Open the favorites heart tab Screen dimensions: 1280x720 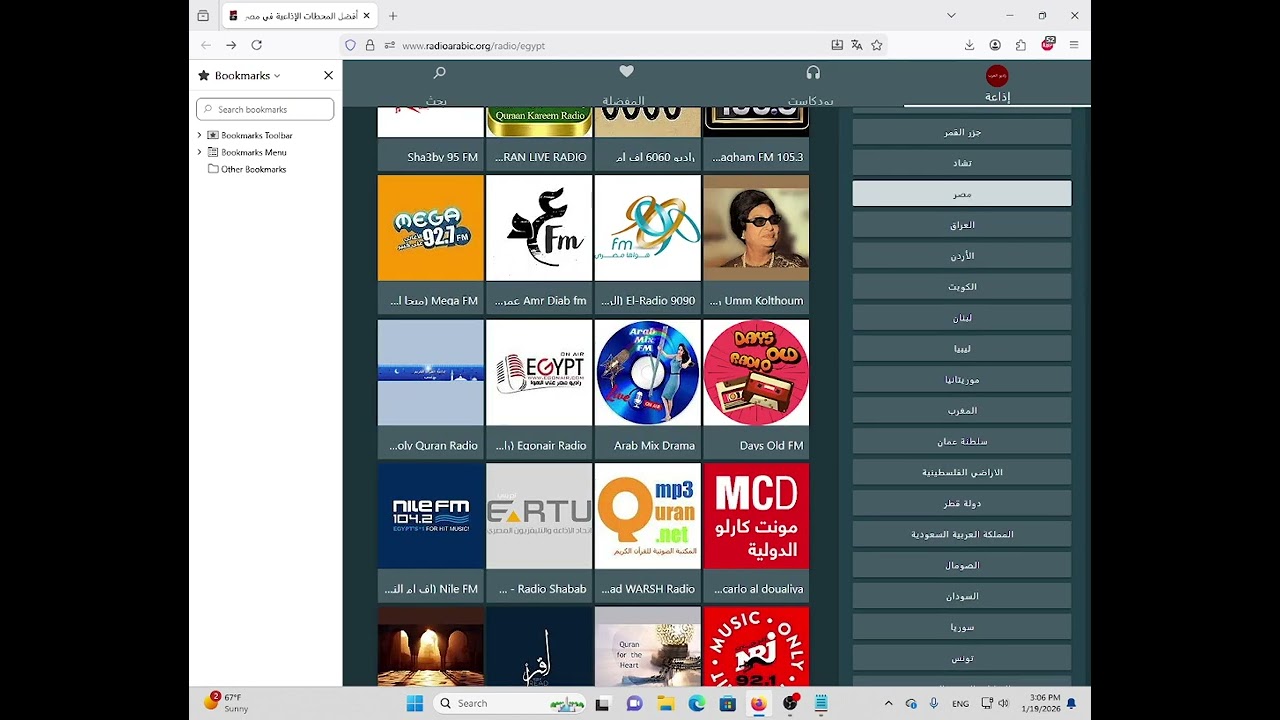click(x=626, y=72)
